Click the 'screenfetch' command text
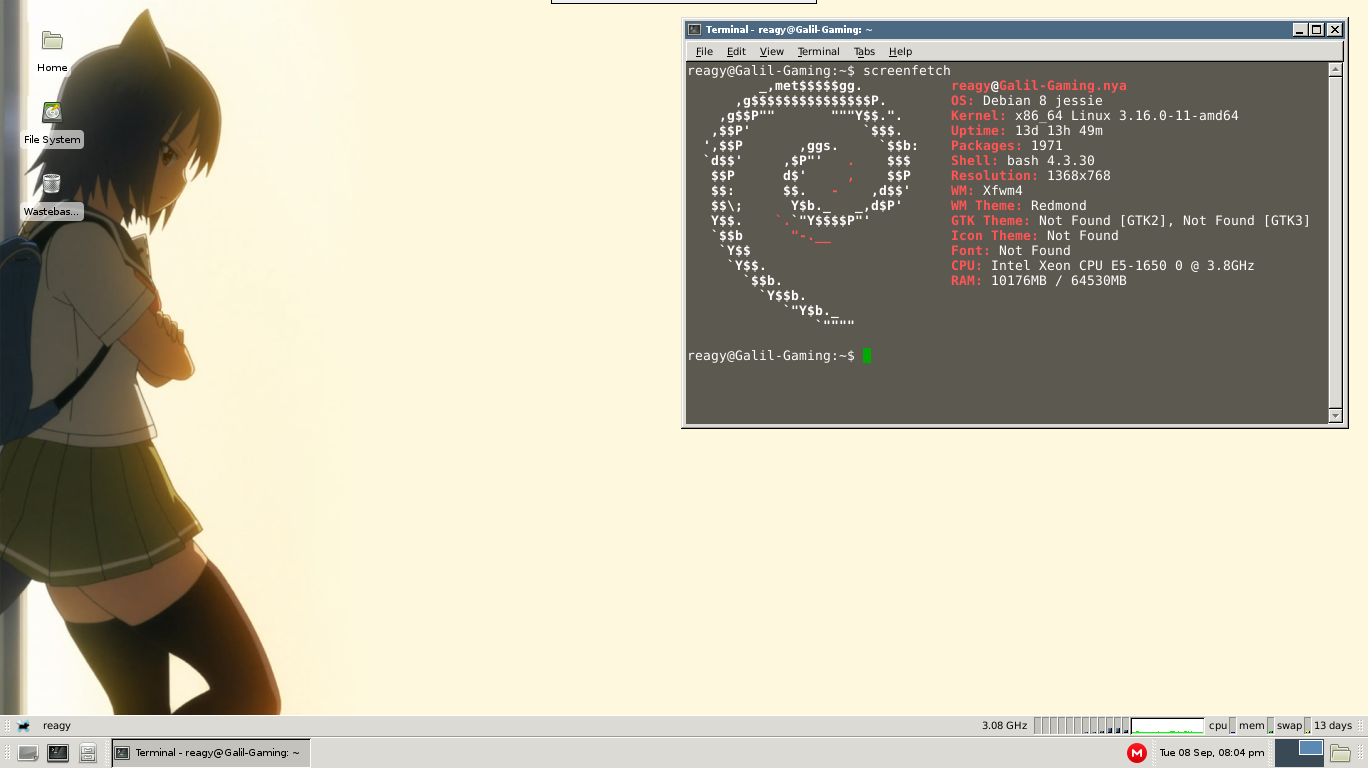The height and width of the screenshot is (768, 1368). (x=906, y=71)
